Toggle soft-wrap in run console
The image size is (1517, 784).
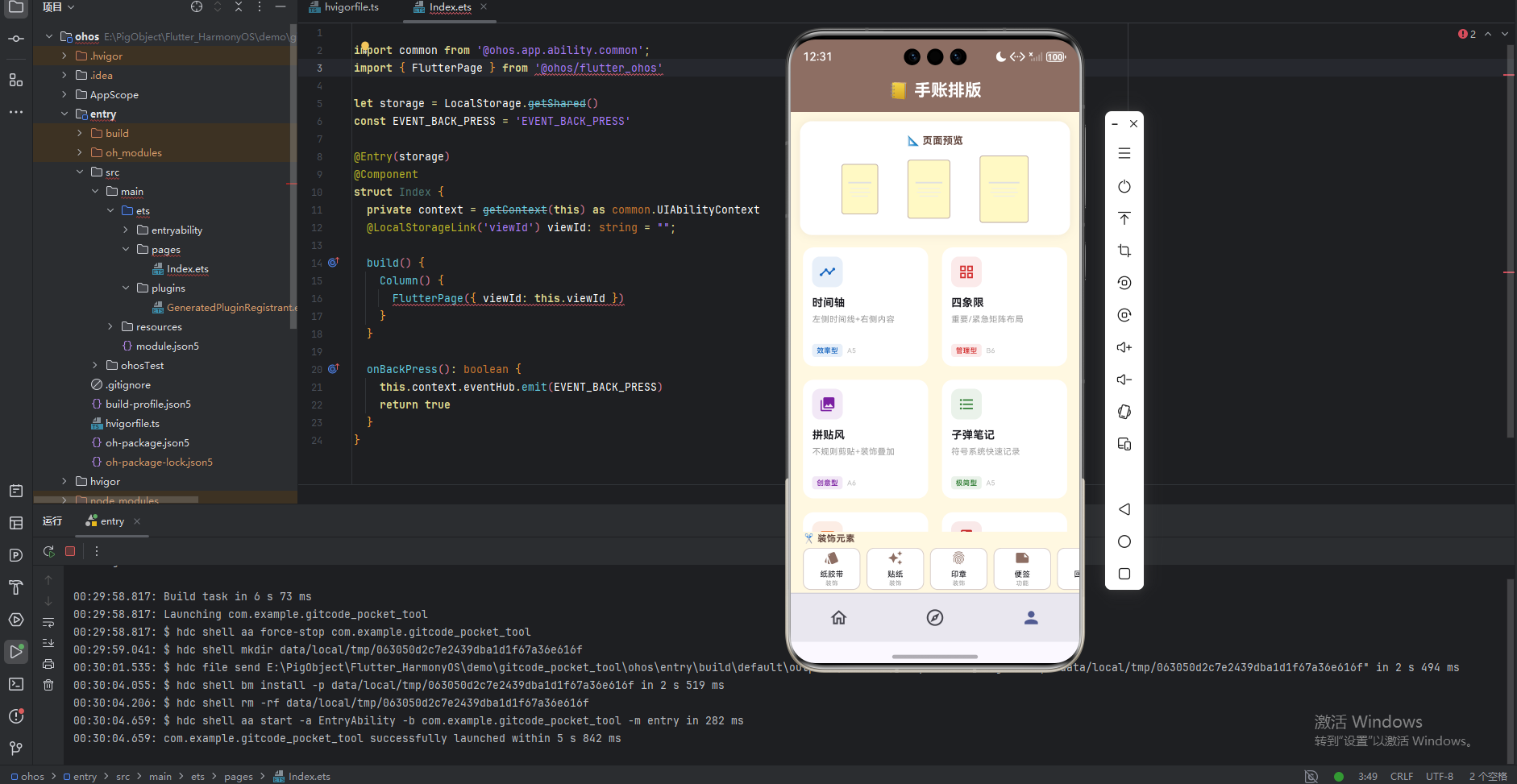pos(48,622)
